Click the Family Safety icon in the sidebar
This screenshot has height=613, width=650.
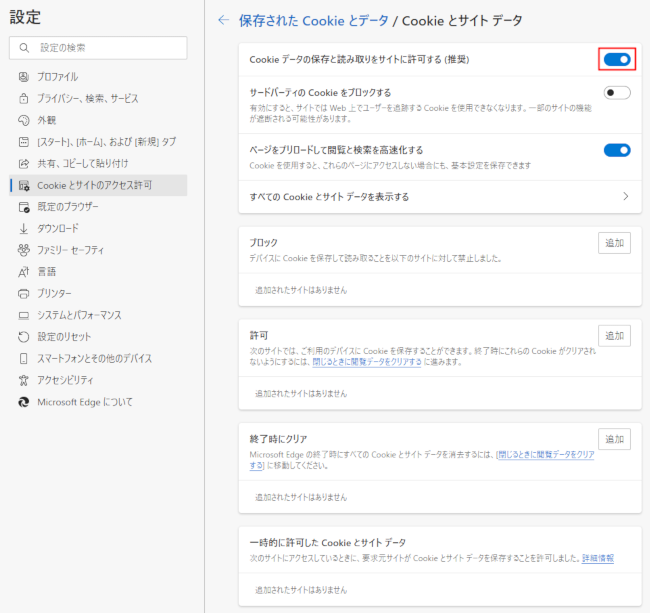[x=25, y=250]
